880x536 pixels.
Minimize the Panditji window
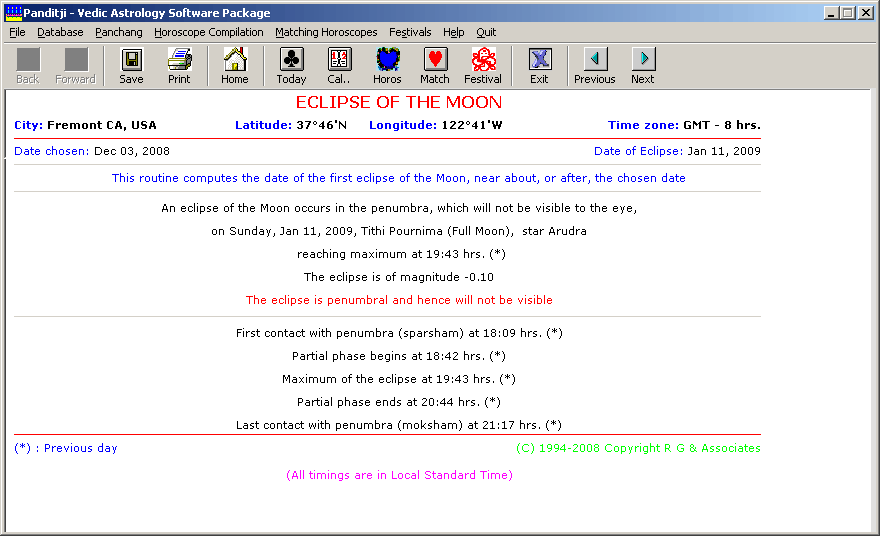(x=832, y=13)
